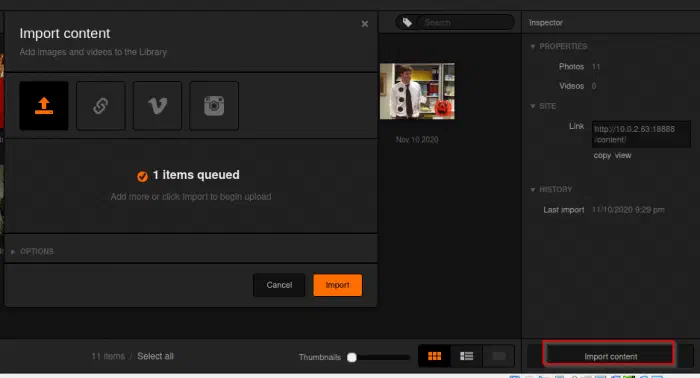Collapse the SITE section

click(543, 106)
